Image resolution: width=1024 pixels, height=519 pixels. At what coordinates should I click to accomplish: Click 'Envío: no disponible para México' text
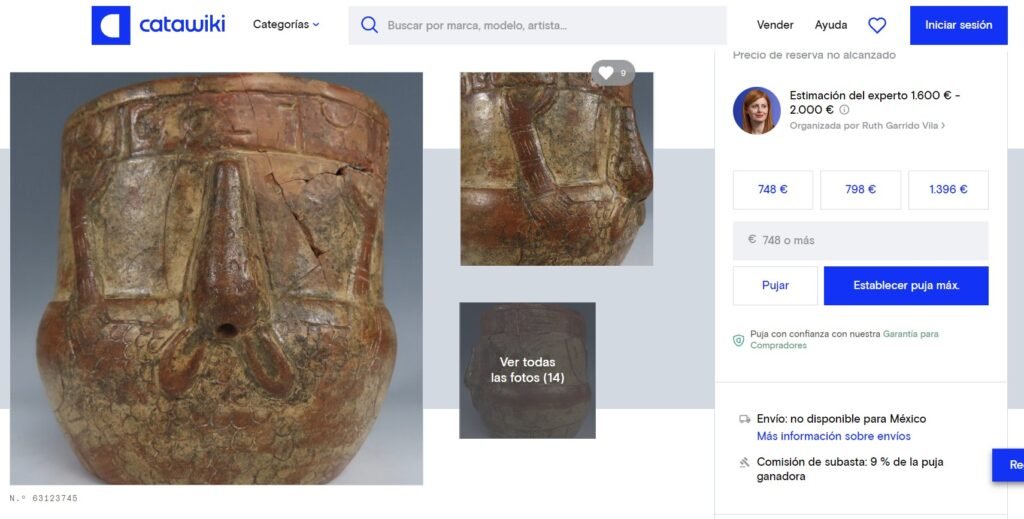tap(841, 418)
